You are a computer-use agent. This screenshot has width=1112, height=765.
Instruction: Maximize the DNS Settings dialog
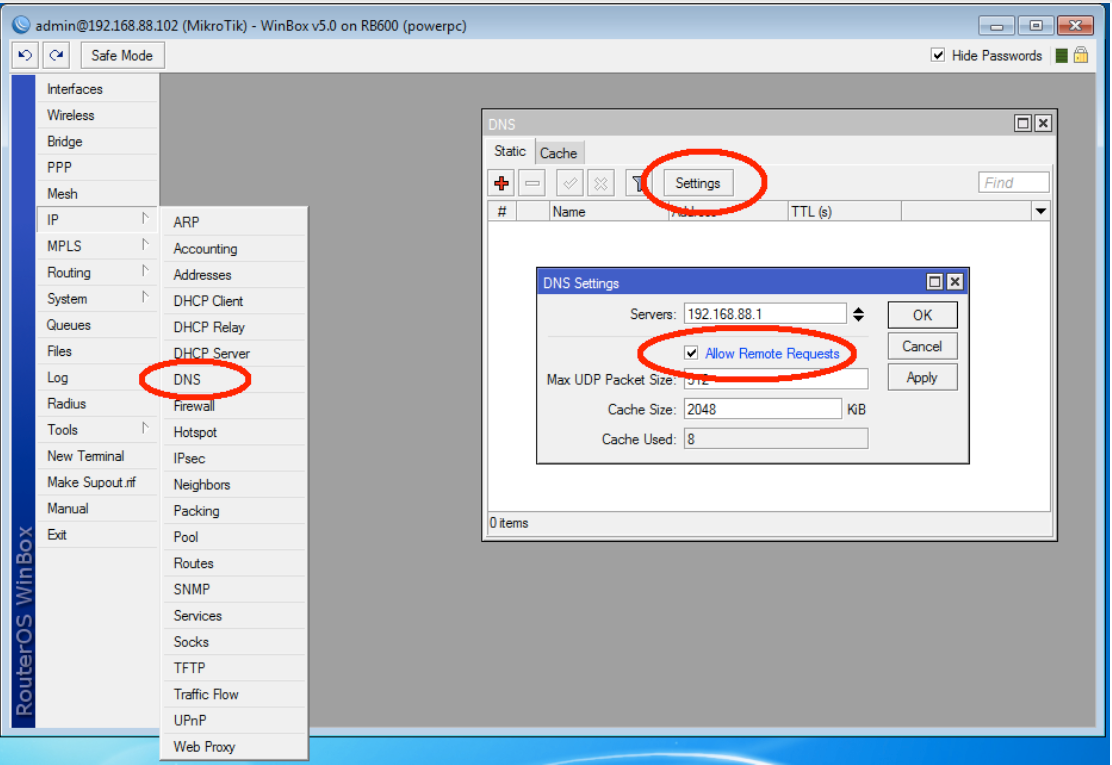coord(935,282)
